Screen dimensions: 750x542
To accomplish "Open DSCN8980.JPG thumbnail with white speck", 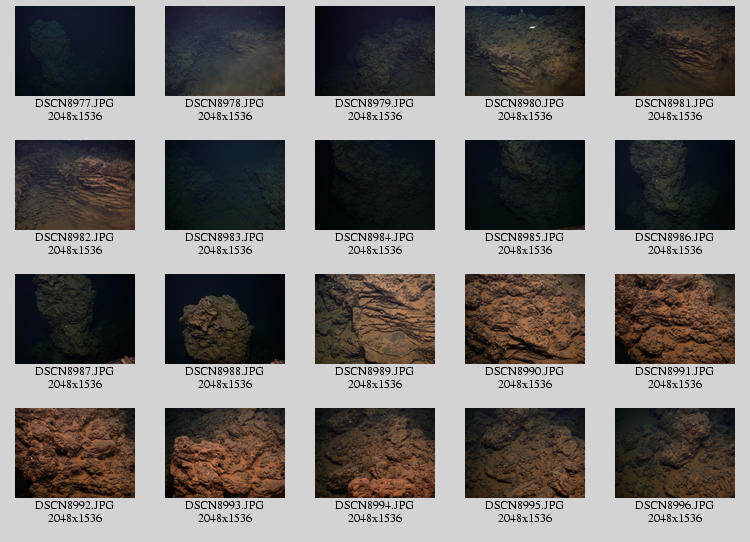I will [525, 51].
